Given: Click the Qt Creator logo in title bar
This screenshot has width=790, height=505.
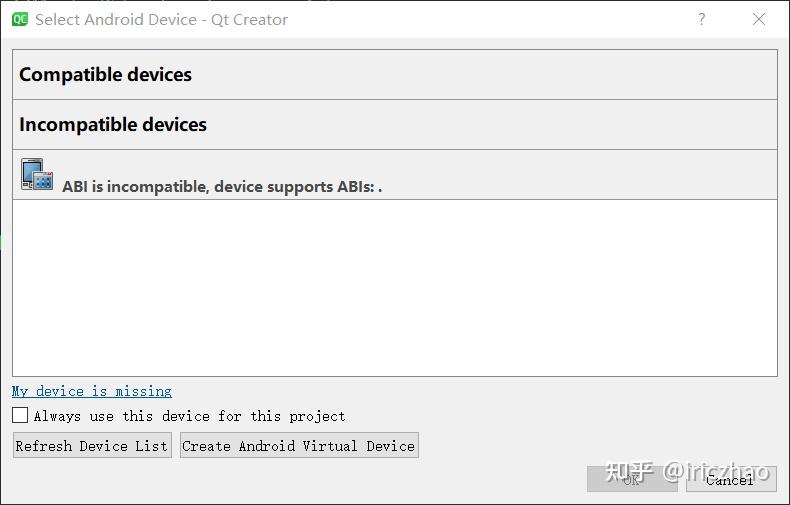Looking at the screenshot, I should [x=20, y=19].
